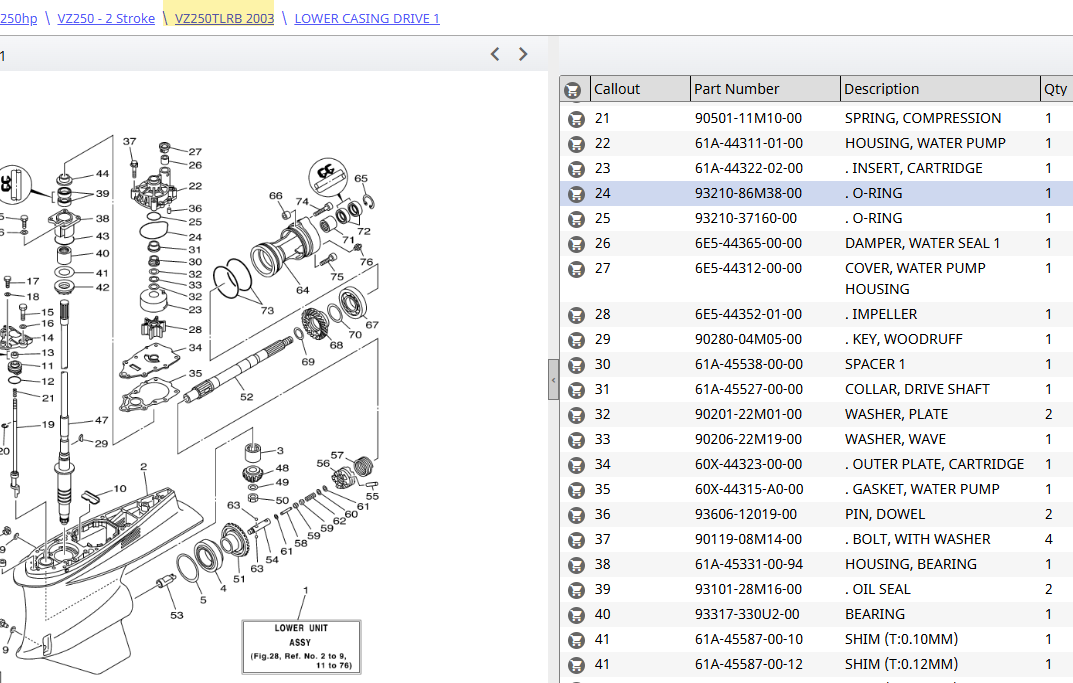Click callout 73 on the diagram

pyautogui.click(x=267, y=310)
